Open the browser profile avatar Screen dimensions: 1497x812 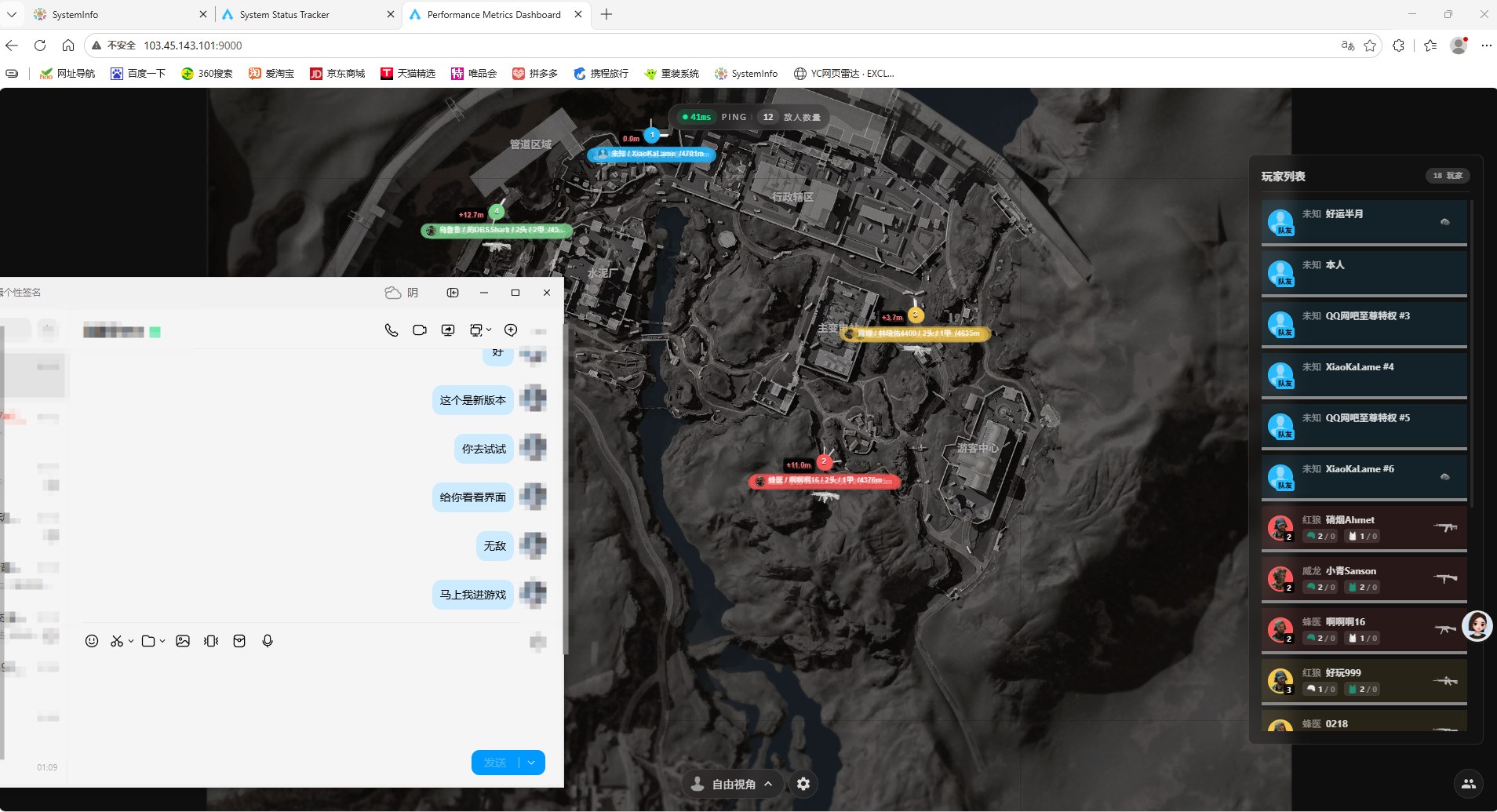tap(1459, 46)
